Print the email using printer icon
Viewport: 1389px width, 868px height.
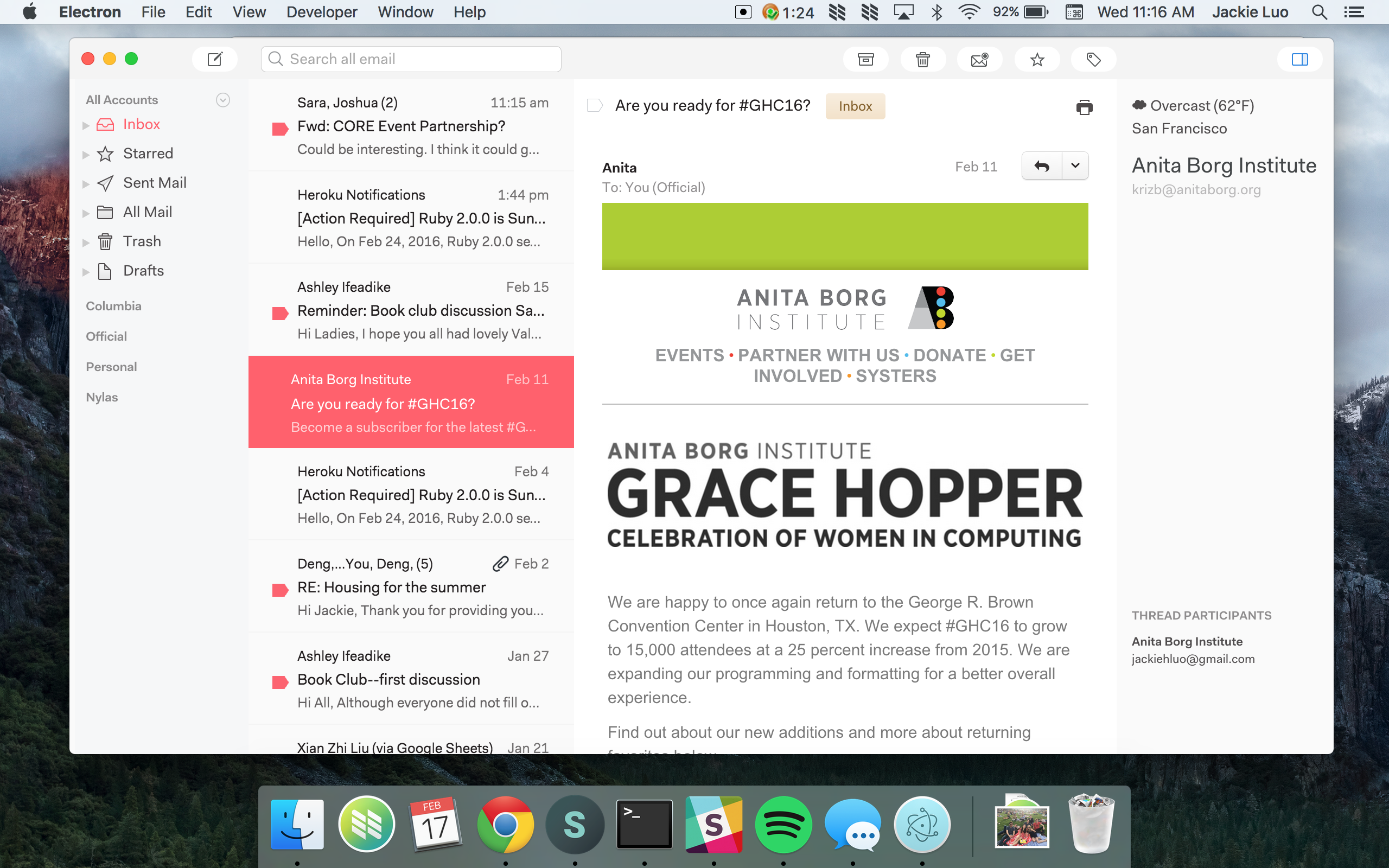coord(1084,107)
